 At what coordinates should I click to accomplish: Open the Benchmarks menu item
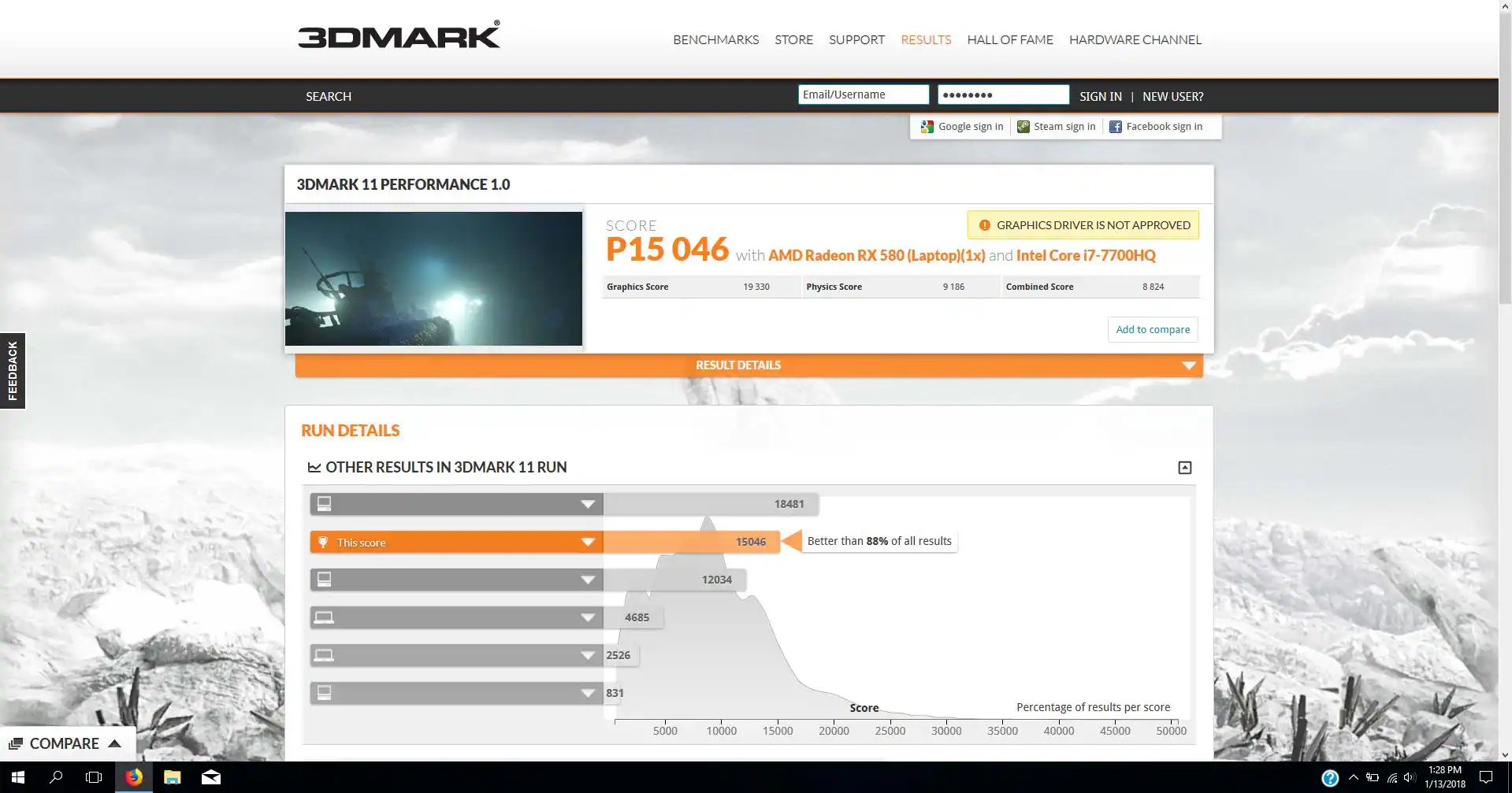tap(715, 39)
